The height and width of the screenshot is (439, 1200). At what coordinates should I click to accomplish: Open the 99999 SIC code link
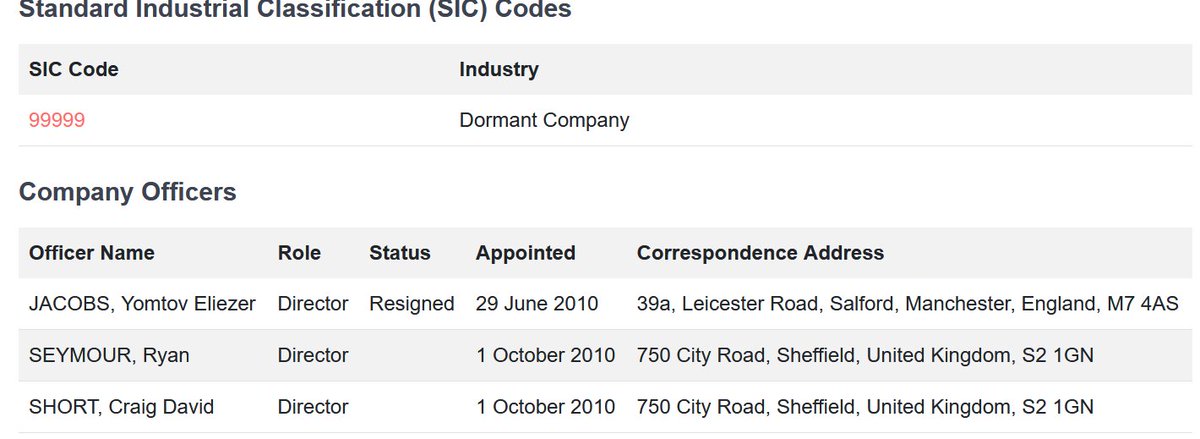pos(57,121)
